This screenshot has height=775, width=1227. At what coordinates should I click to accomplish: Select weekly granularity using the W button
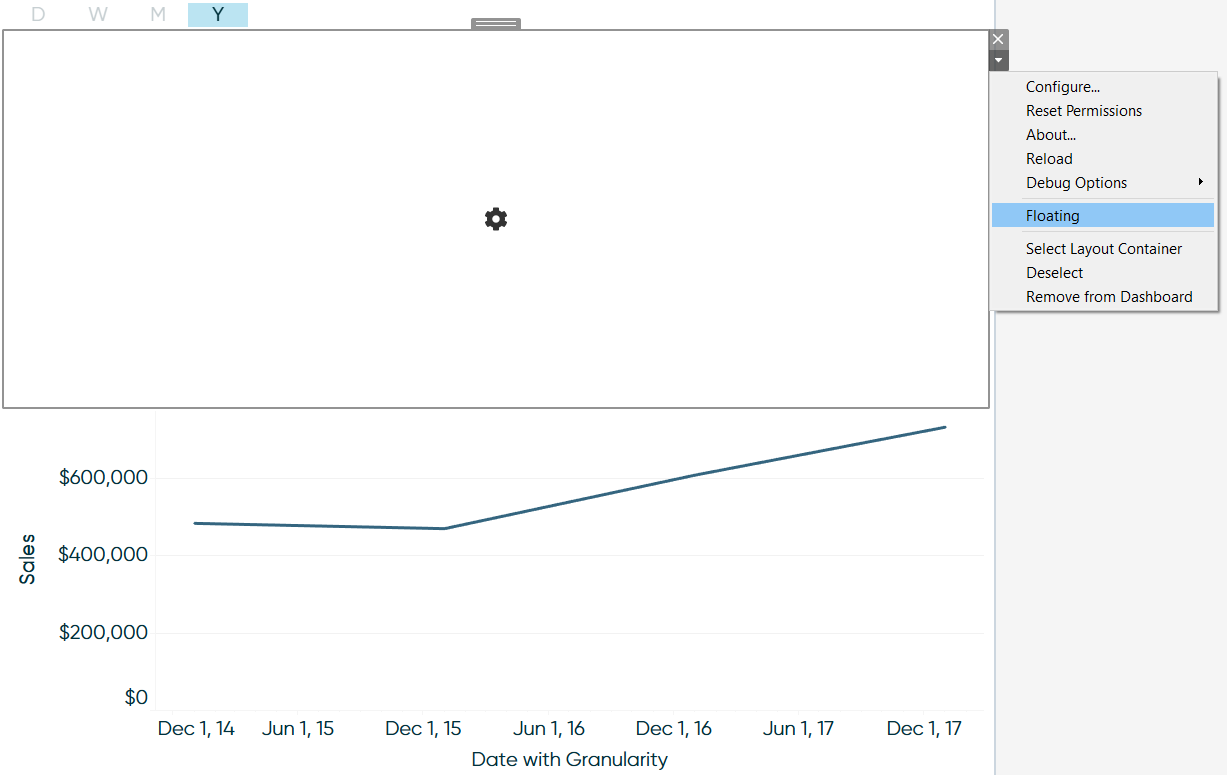tap(98, 14)
